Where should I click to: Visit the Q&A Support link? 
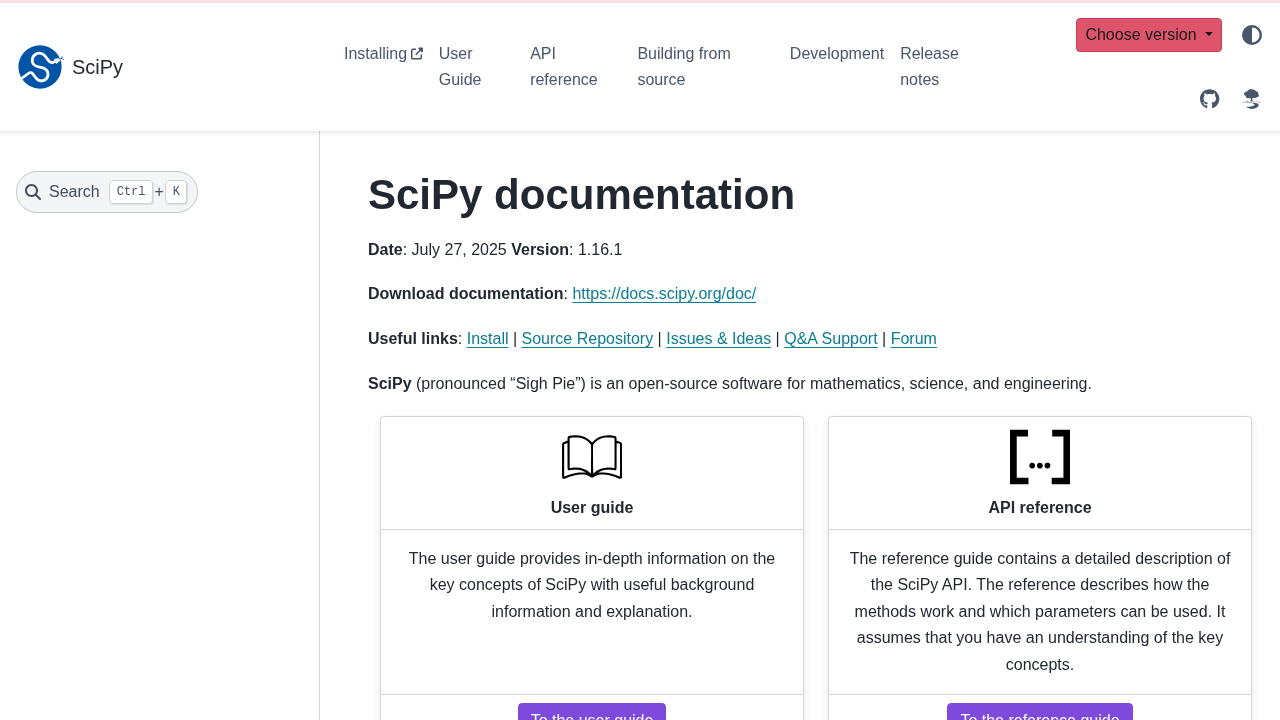pos(830,339)
